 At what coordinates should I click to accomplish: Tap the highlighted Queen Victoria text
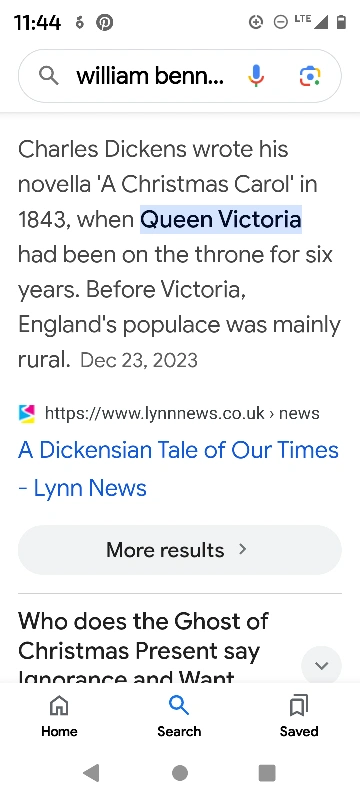coord(221,219)
